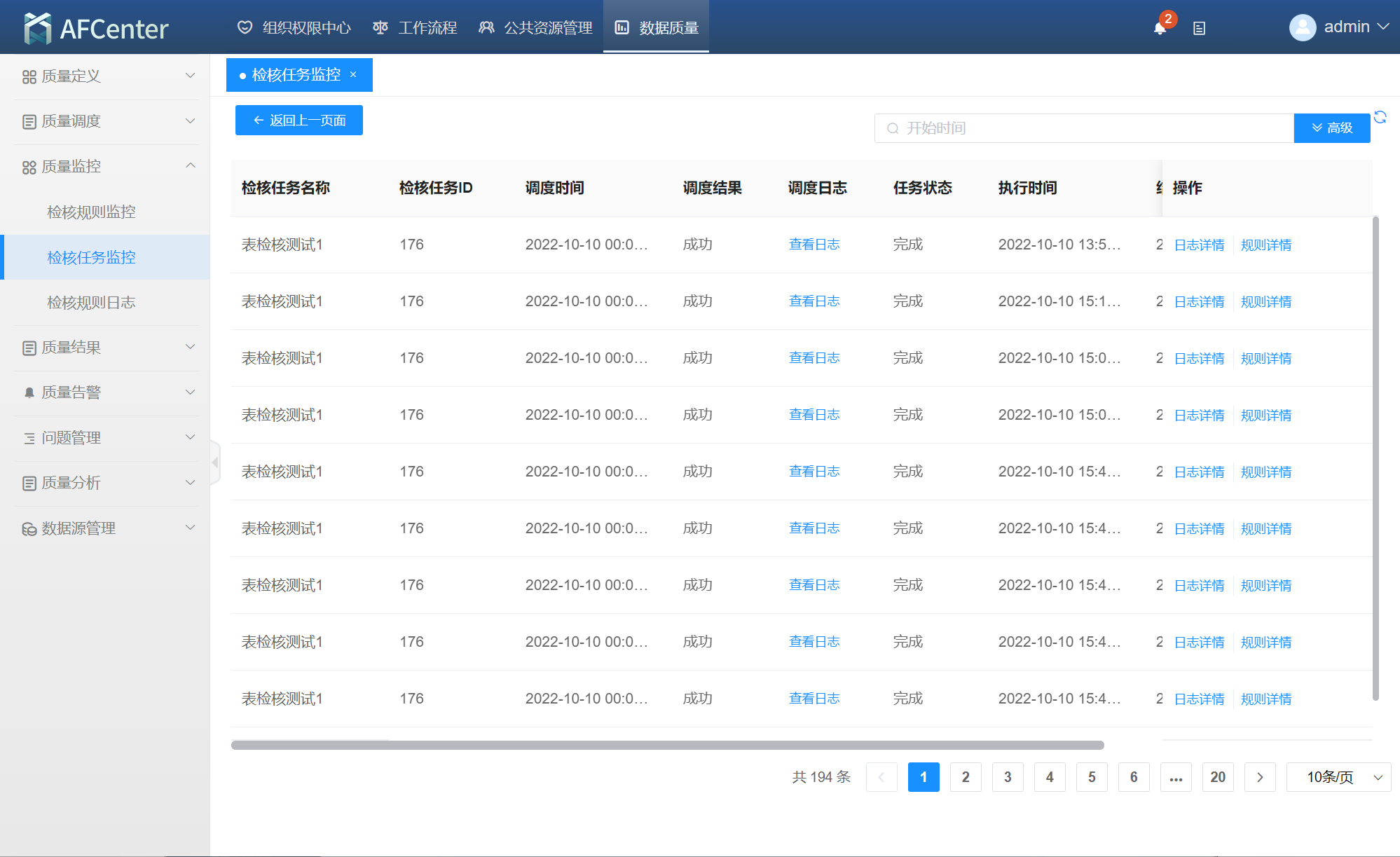The height and width of the screenshot is (857, 1400).
Task: Click the AFCenter logo icon
Action: coord(37,28)
